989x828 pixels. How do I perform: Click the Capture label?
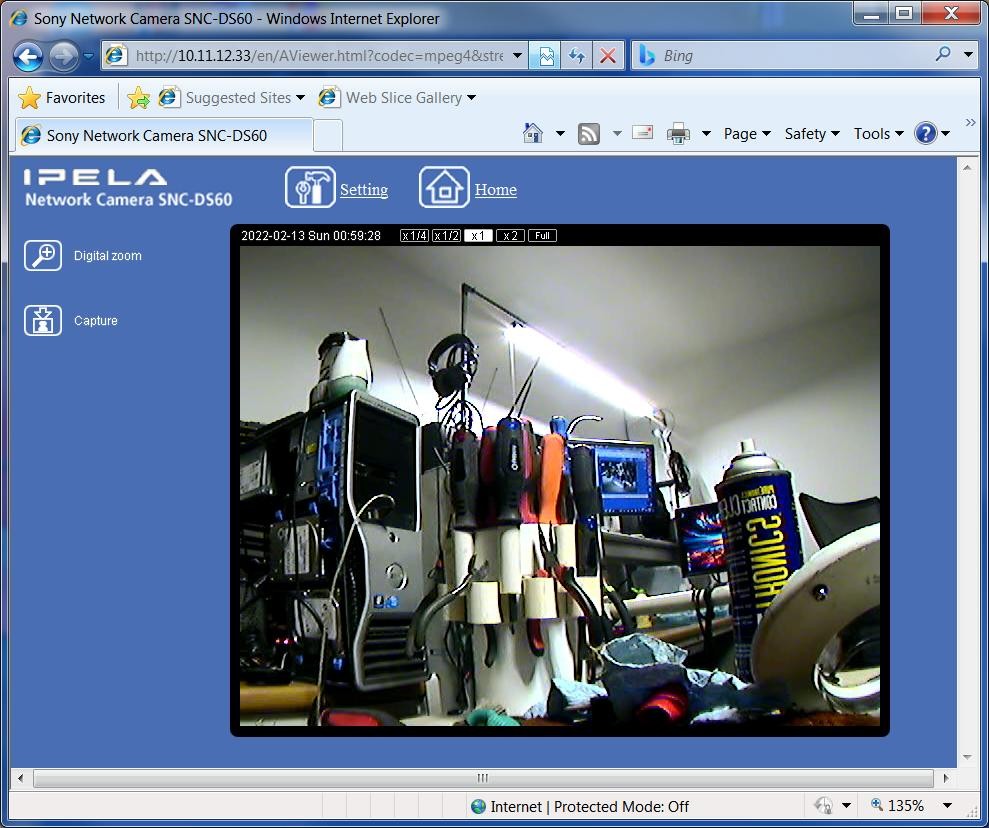click(x=96, y=320)
